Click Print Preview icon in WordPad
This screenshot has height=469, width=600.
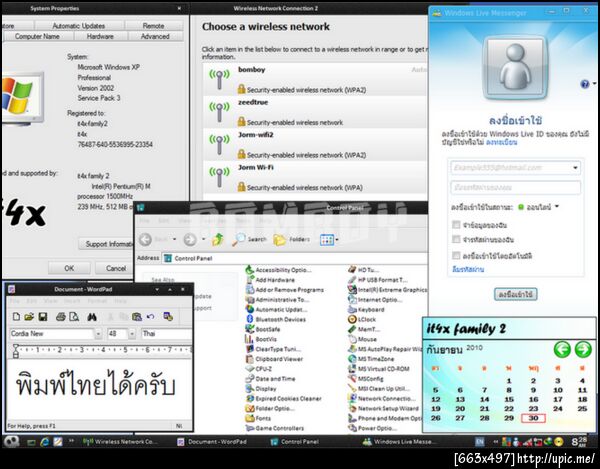74,317
